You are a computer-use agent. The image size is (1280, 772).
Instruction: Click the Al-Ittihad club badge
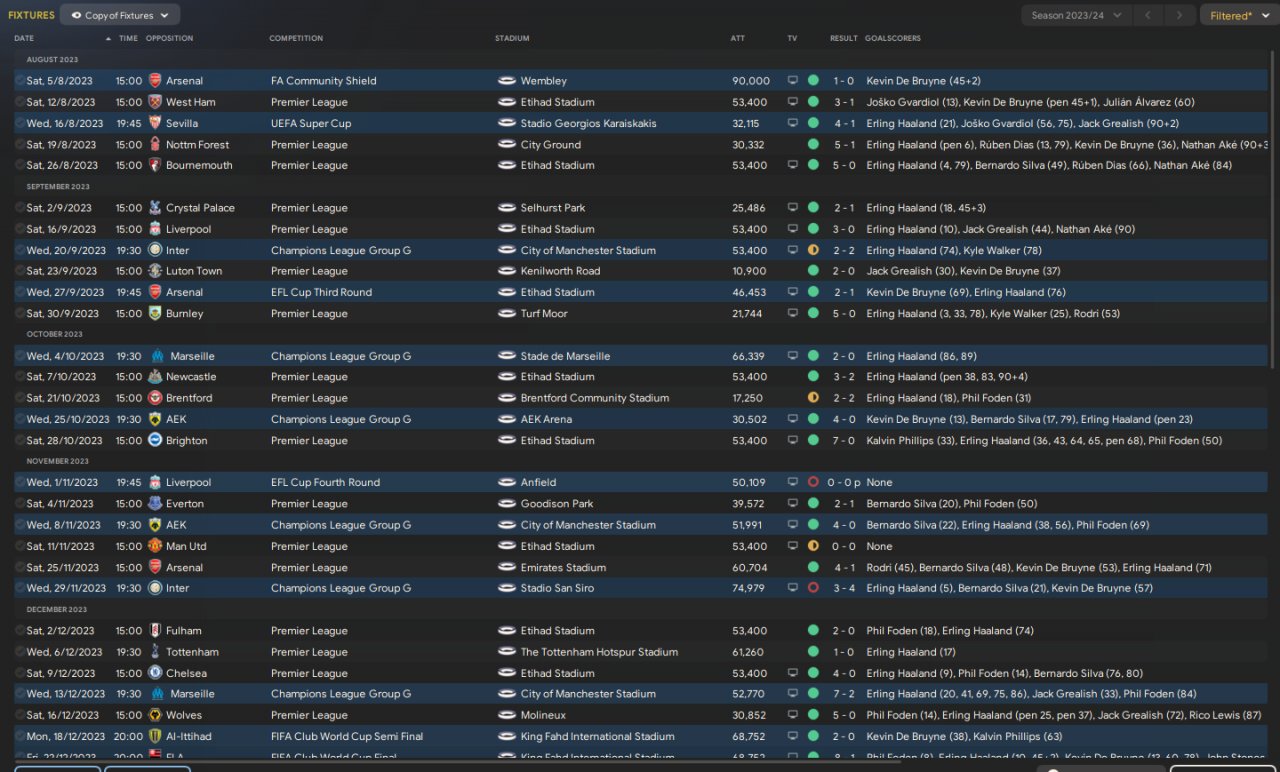click(155, 736)
